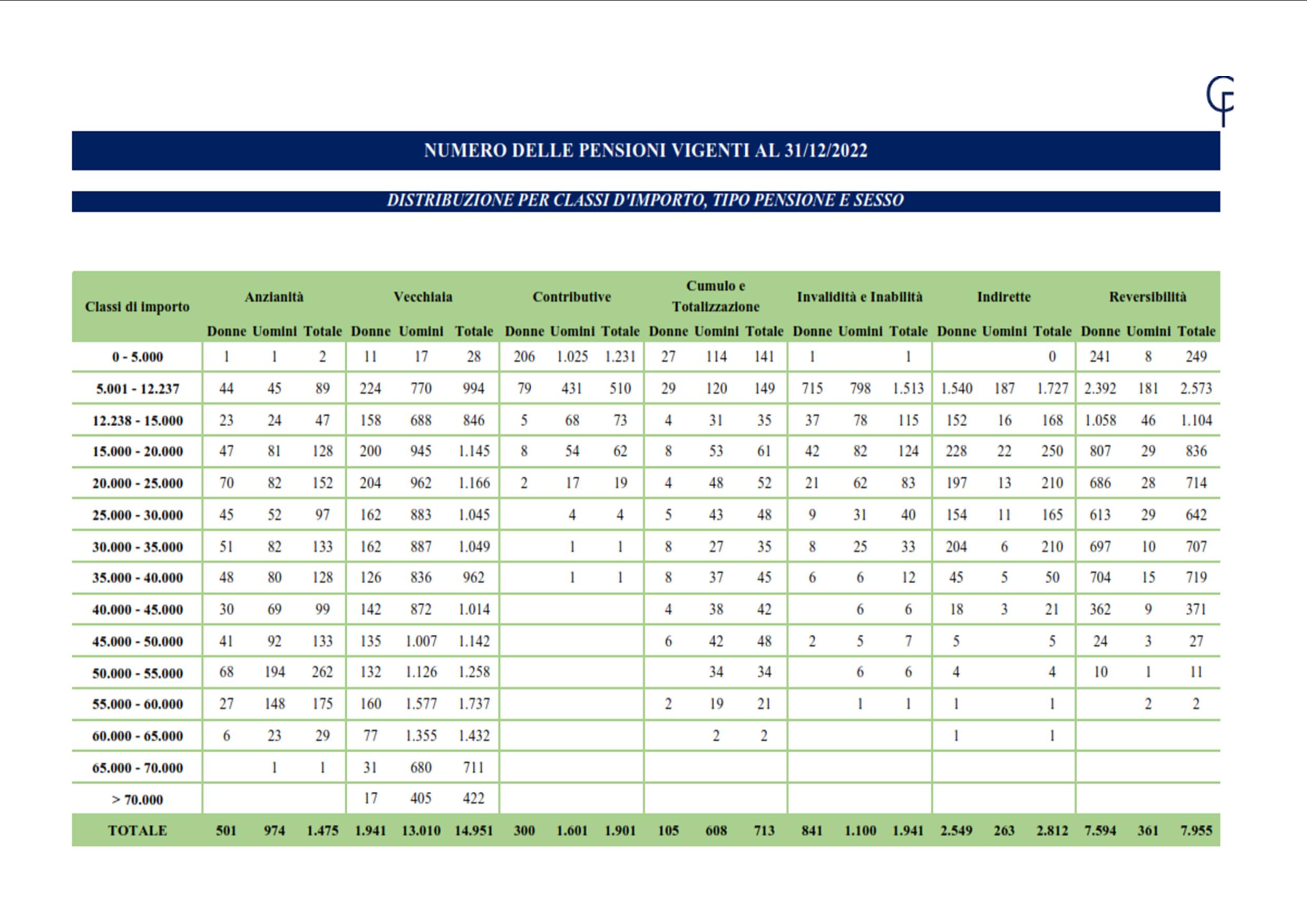Click the Reversibilità column header
This screenshot has height=924, width=1307.
click(1148, 297)
